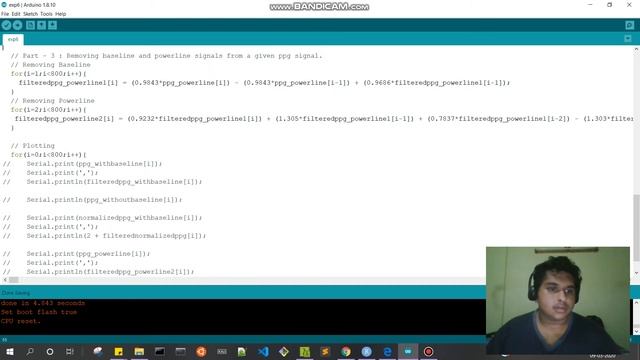Screen dimensions: 640x360
Task: Switch to the Arduino IDE taskbar icon
Action: click(408, 351)
